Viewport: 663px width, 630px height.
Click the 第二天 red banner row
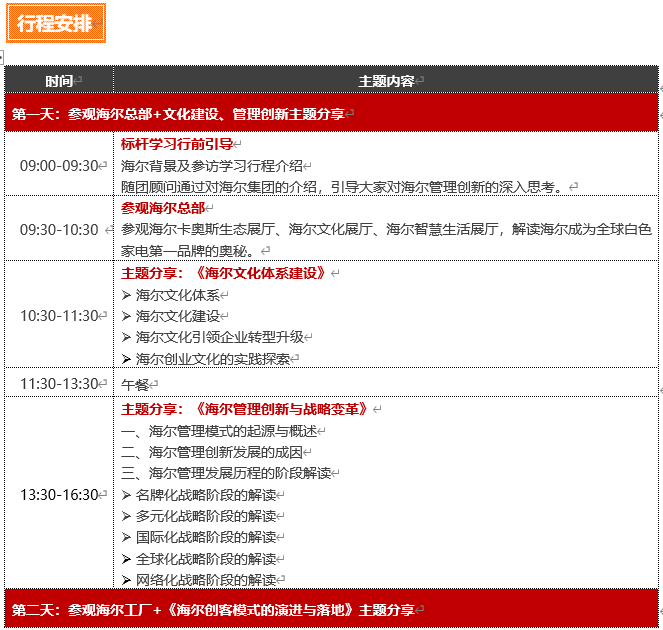(x=332, y=608)
